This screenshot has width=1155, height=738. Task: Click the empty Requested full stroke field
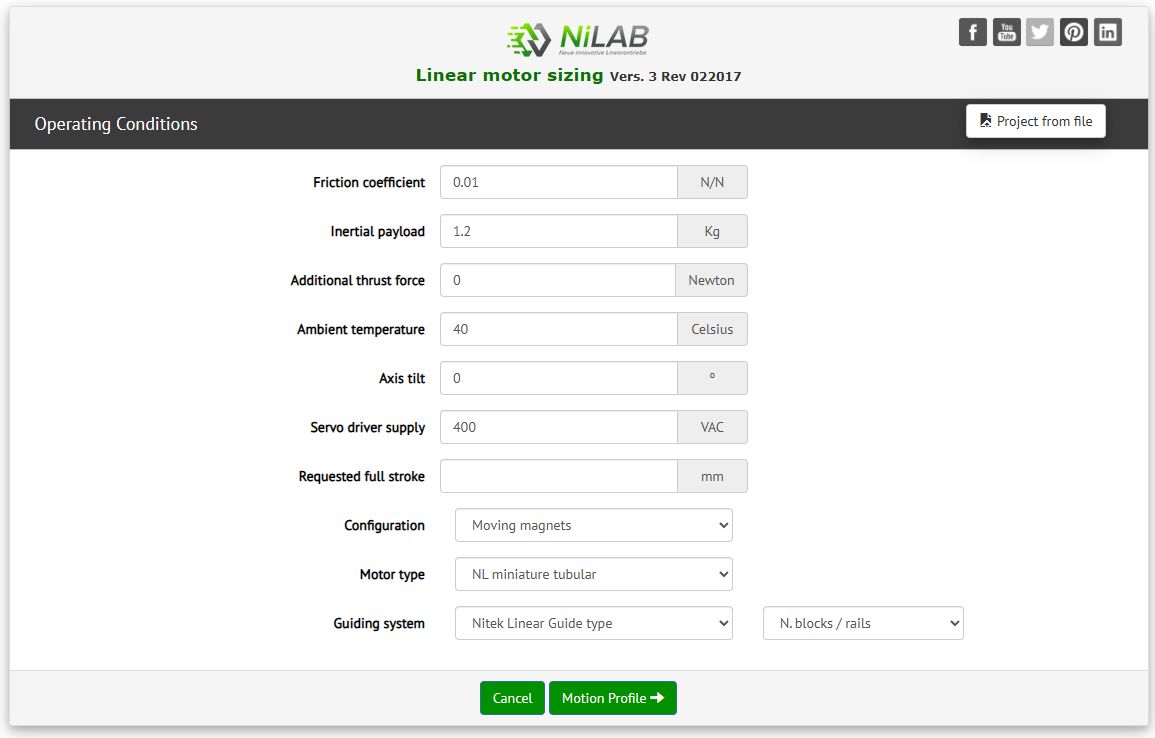pos(558,476)
